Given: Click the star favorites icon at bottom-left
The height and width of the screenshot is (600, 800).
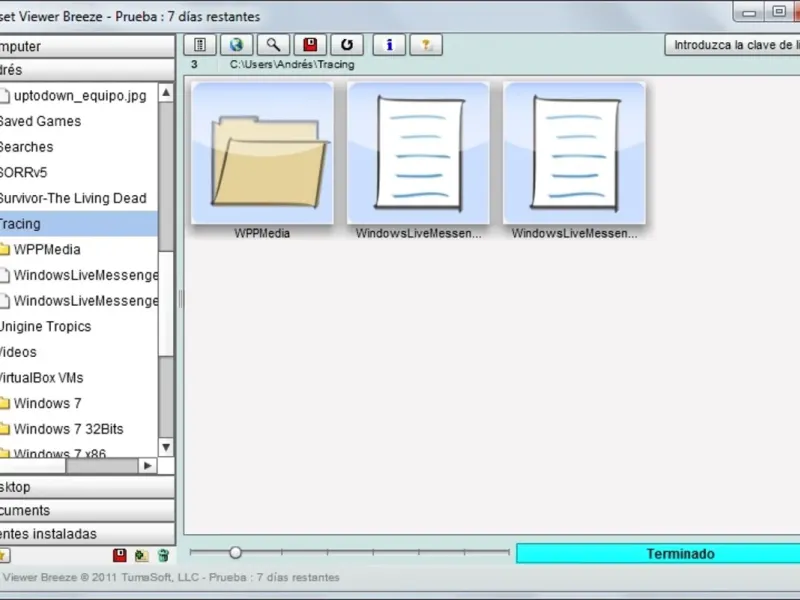Looking at the screenshot, I should [4, 555].
